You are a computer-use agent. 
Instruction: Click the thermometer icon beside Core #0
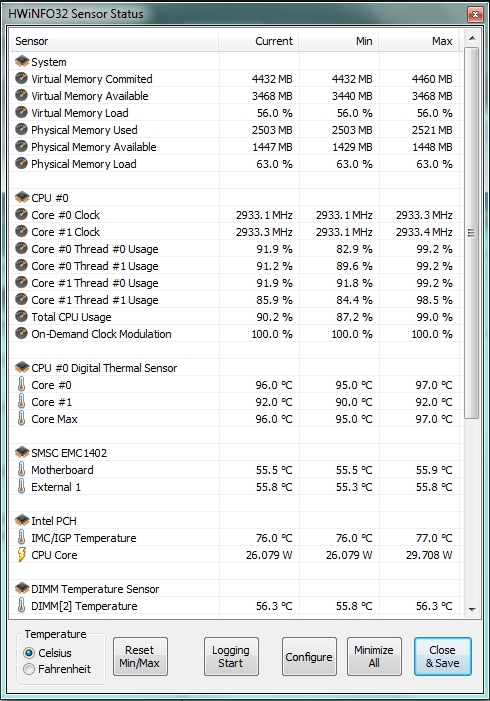(x=21, y=384)
